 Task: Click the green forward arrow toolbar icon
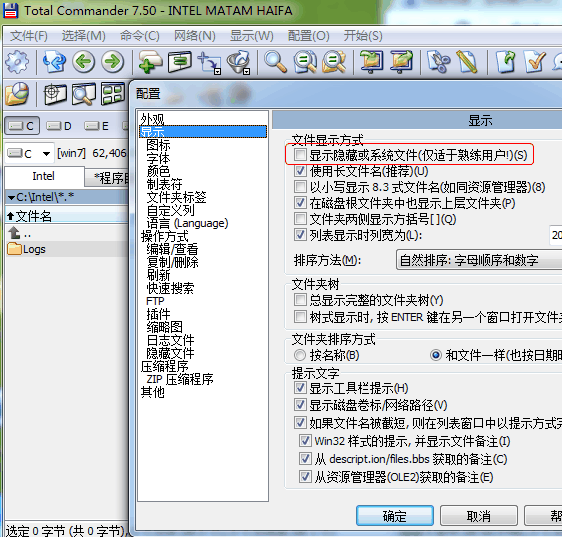tap(113, 62)
